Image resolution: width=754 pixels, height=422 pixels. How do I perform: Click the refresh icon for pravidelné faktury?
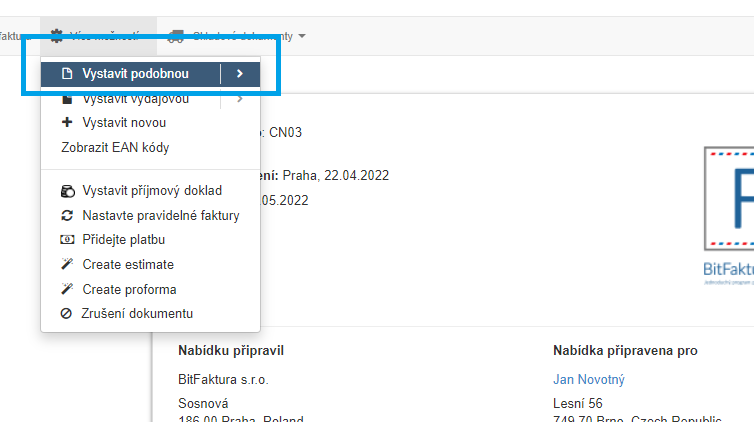(67, 216)
